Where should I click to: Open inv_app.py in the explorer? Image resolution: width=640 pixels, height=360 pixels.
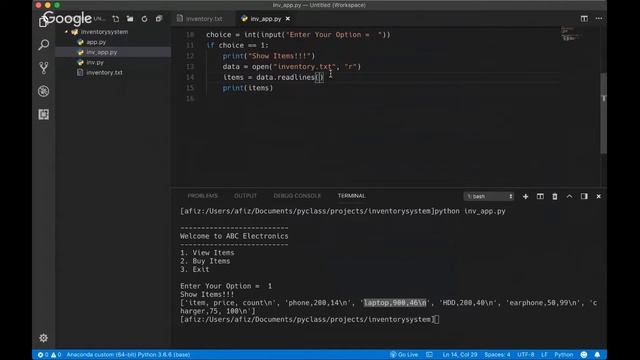point(102,52)
